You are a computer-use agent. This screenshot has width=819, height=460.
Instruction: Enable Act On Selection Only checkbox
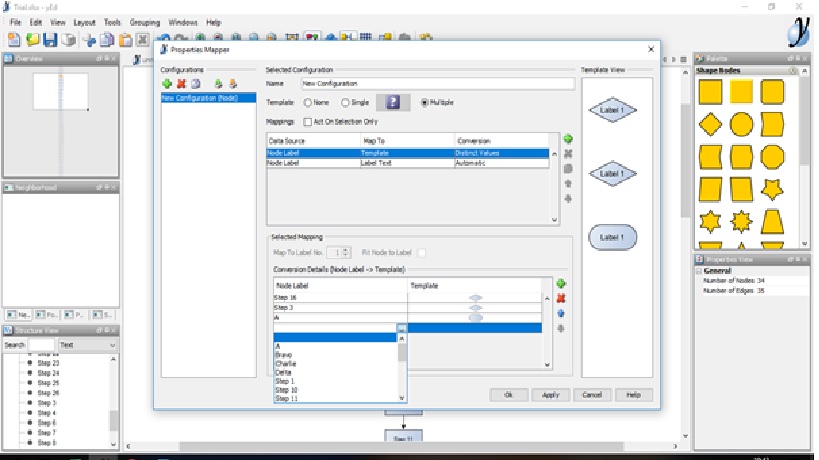click(x=308, y=121)
